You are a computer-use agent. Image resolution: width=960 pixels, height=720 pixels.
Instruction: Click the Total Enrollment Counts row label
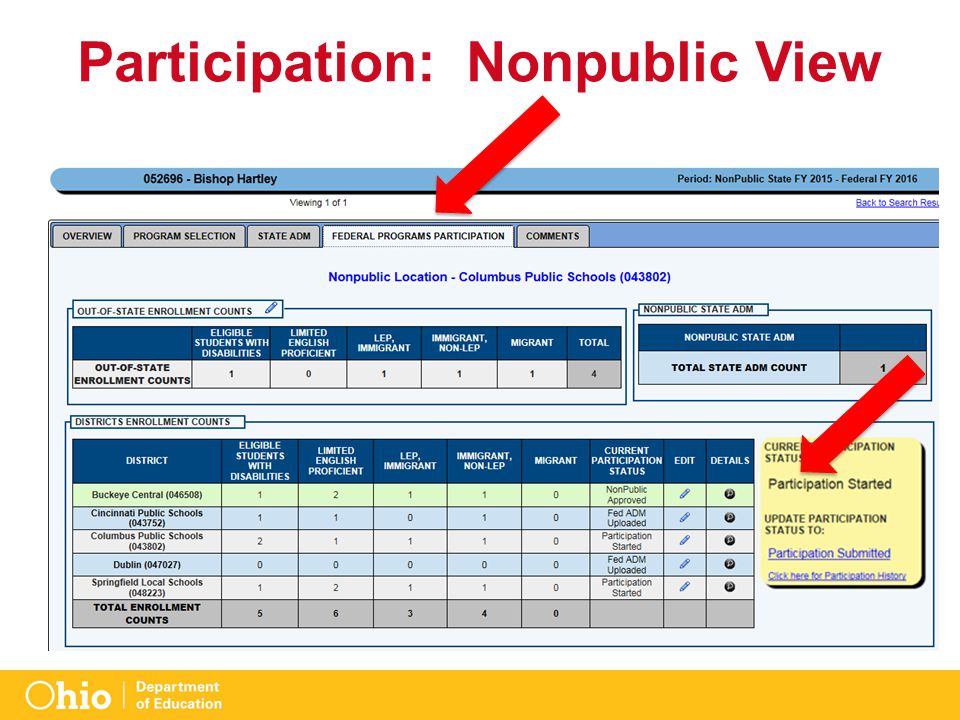tap(147, 613)
